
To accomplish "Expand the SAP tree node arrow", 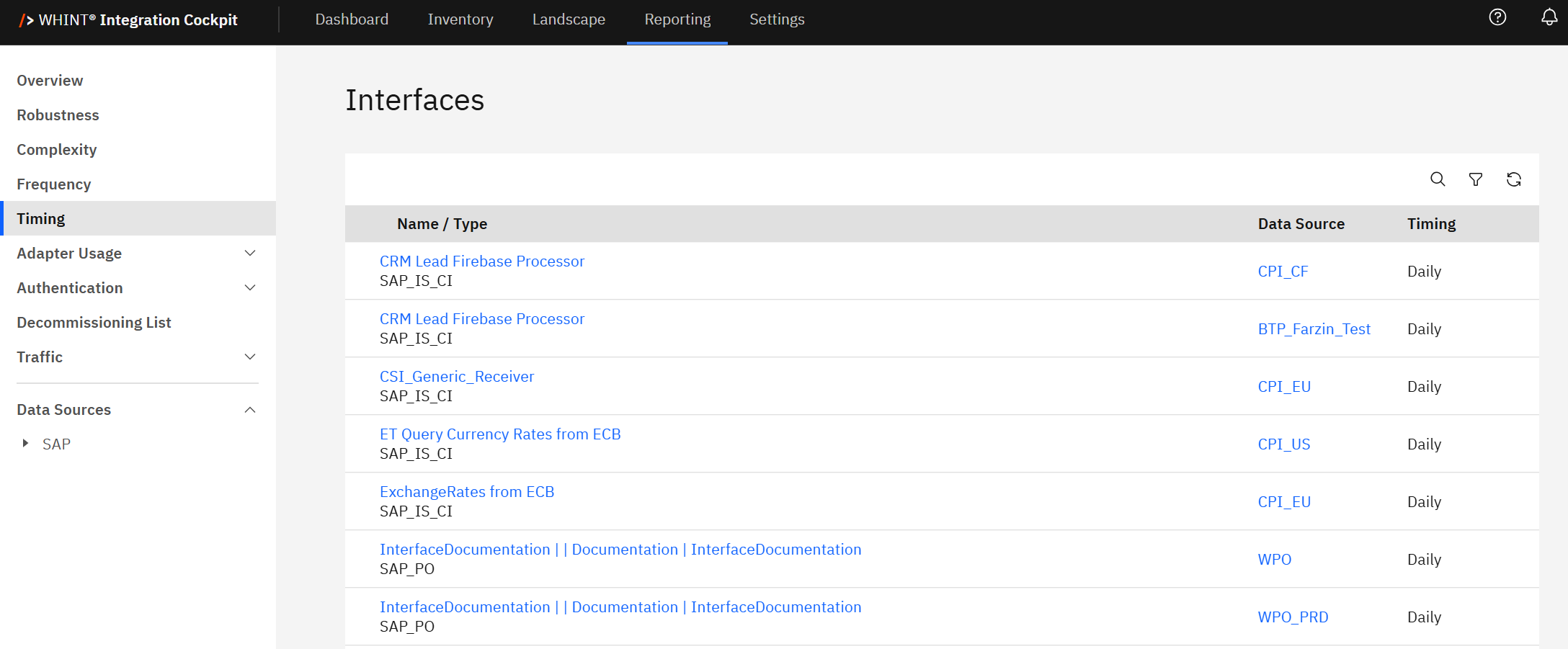I will coord(26,444).
